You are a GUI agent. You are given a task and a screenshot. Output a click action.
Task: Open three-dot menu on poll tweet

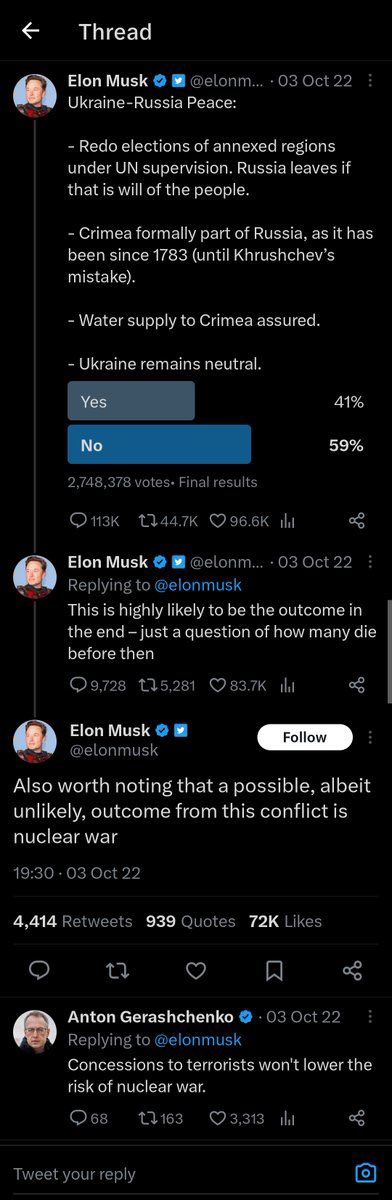click(371, 82)
